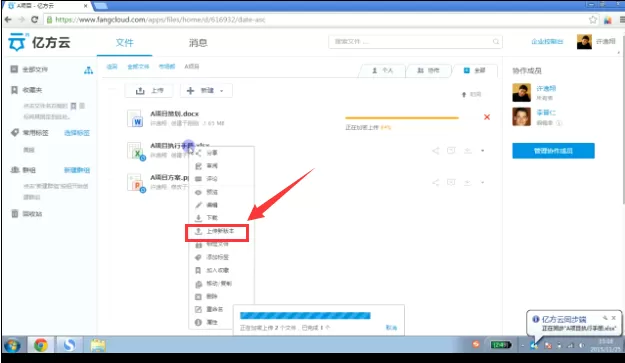Click the blue striped overall upload bar
The width and height of the screenshot is (625, 363).
tap(305, 316)
